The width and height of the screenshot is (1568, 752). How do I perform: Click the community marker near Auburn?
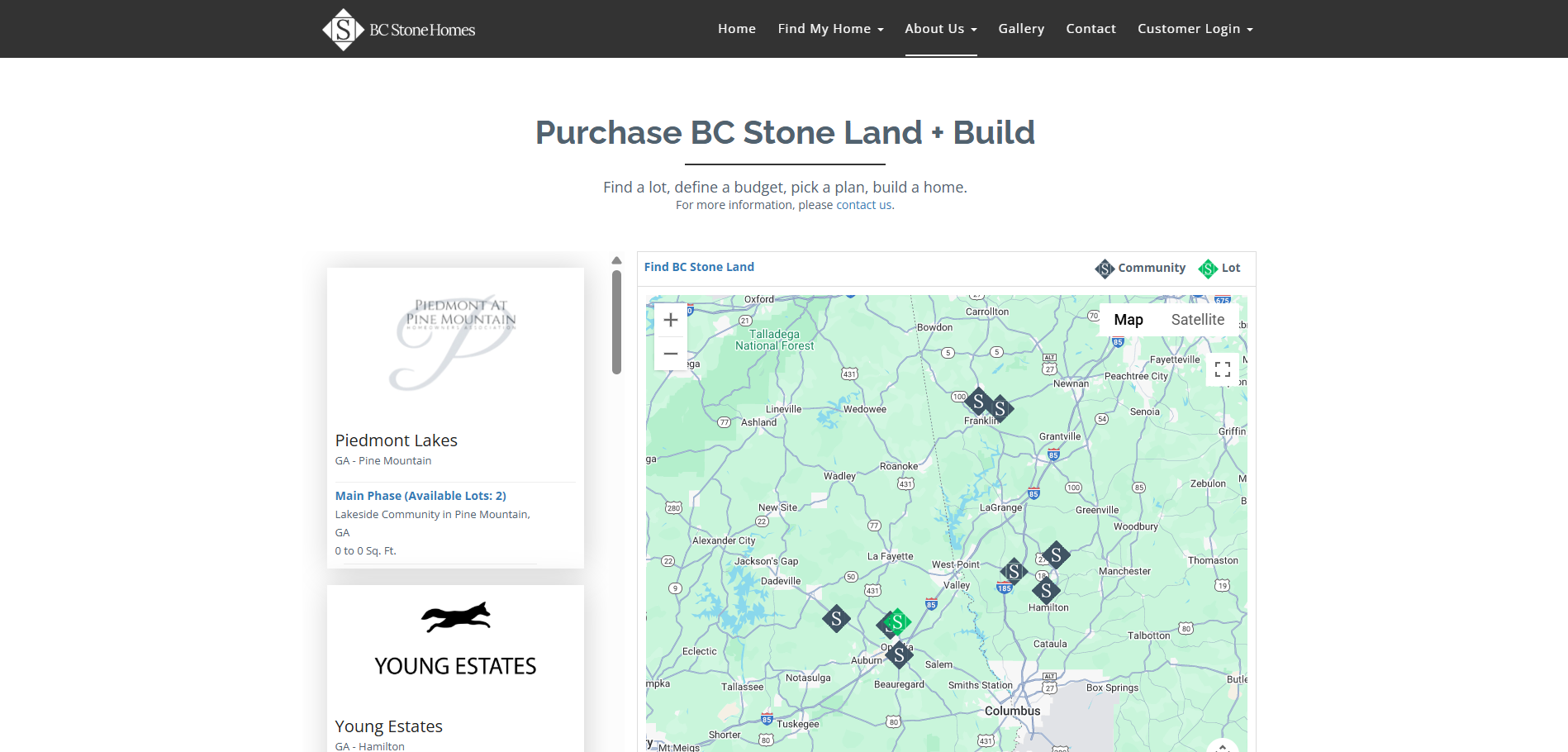click(x=899, y=655)
